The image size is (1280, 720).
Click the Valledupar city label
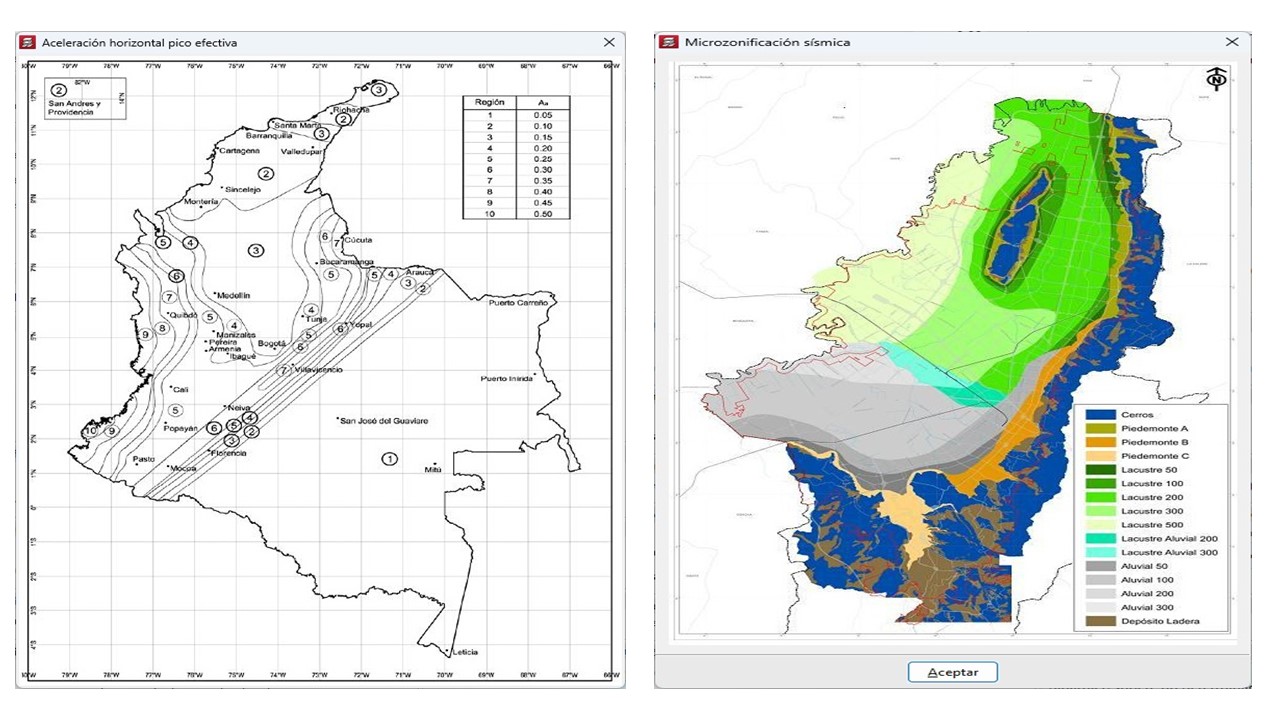coord(300,151)
